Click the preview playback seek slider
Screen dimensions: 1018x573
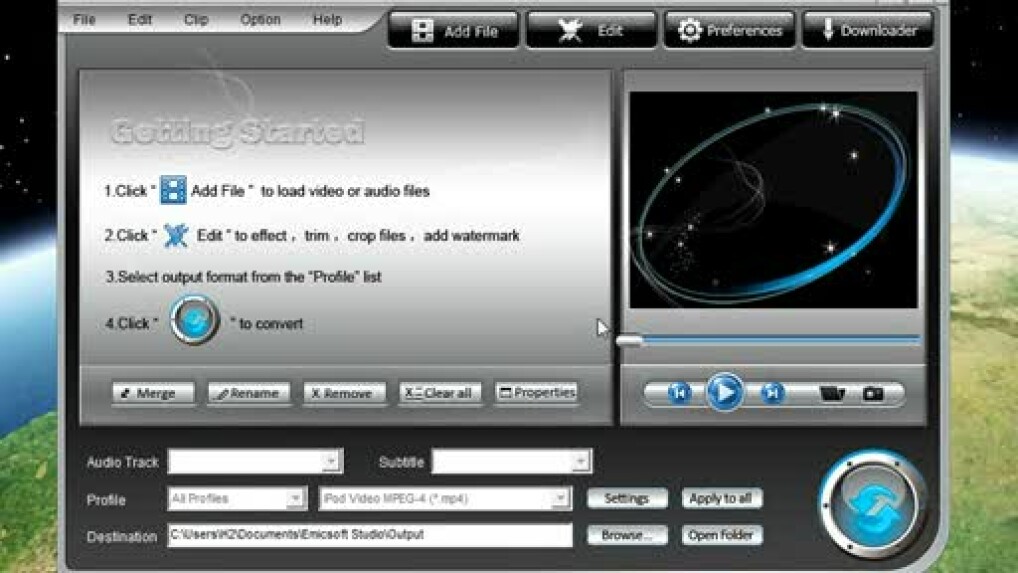click(x=768, y=341)
